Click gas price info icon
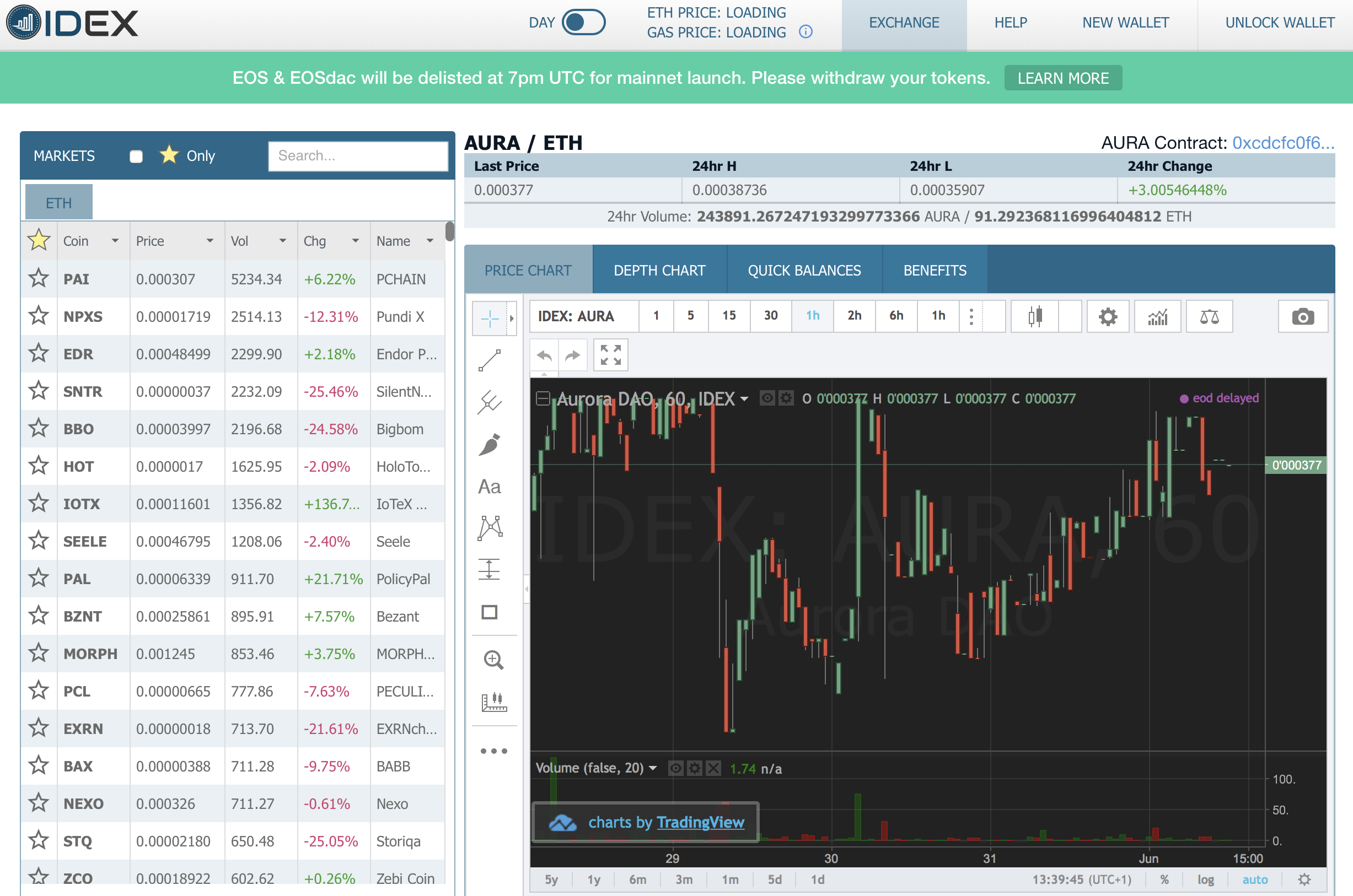This screenshot has width=1353, height=896. [x=806, y=32]
